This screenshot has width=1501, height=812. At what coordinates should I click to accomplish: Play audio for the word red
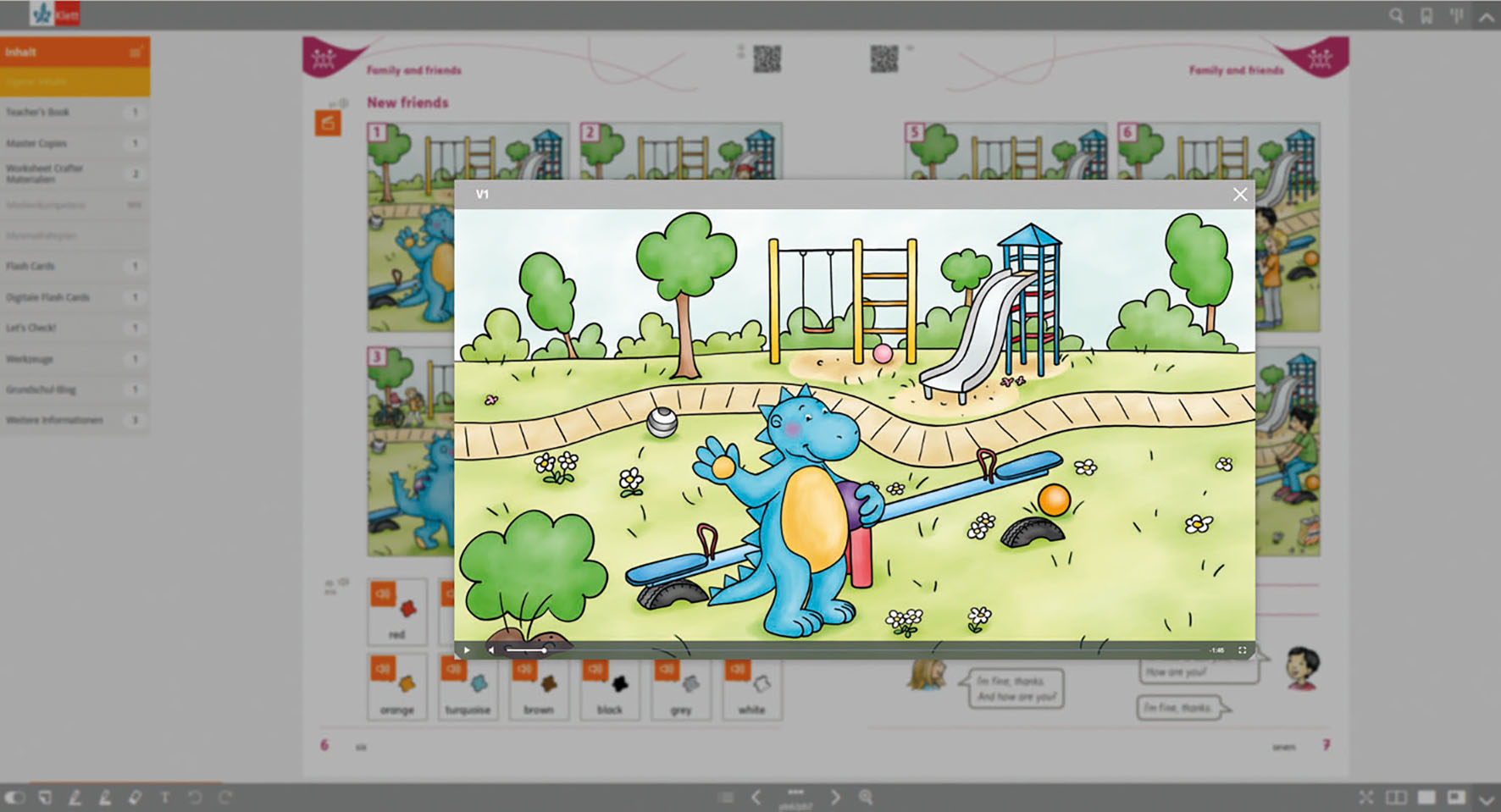(x=383, y=594)
